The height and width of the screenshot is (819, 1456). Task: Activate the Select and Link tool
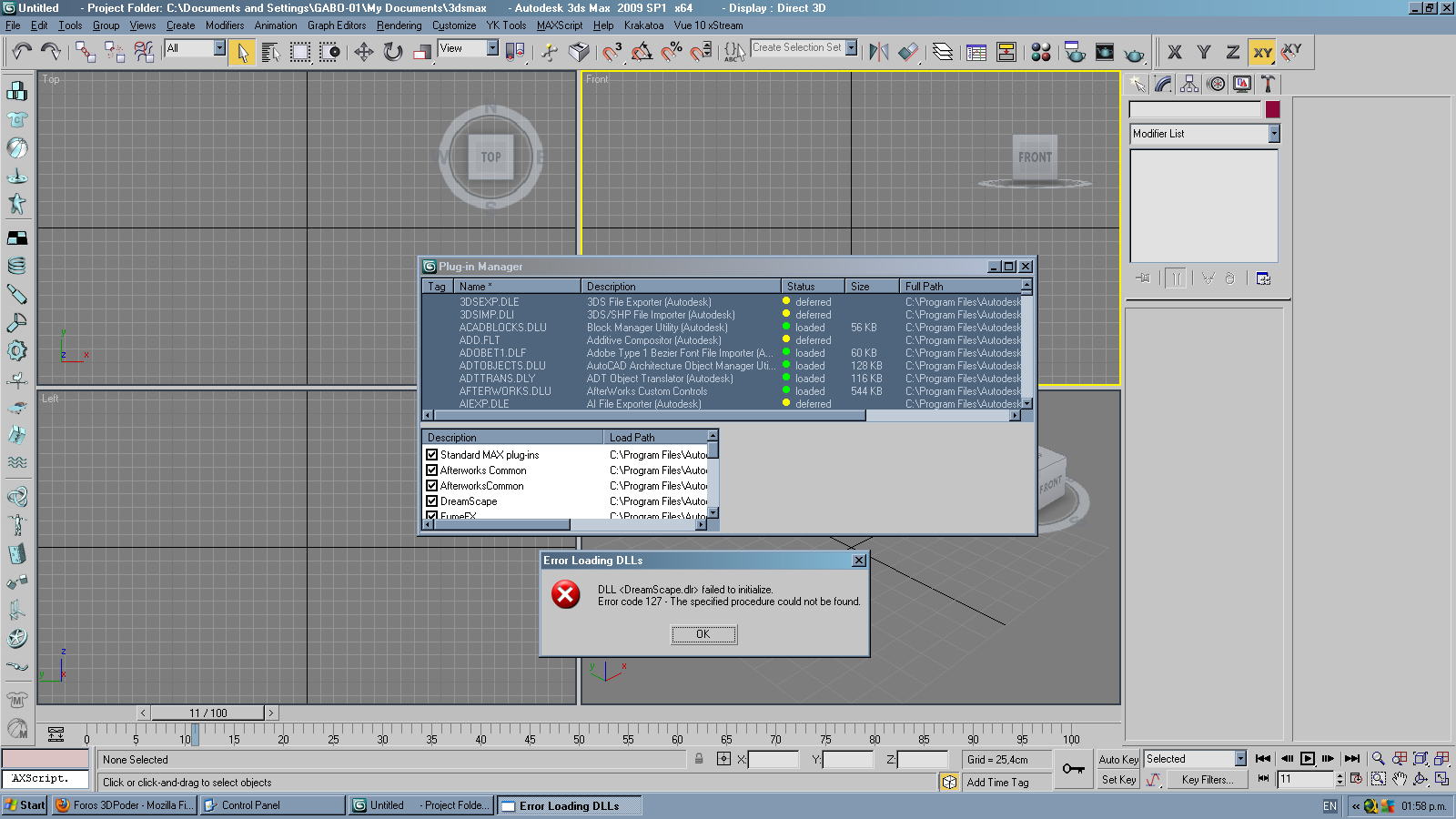tap(85, 52)
